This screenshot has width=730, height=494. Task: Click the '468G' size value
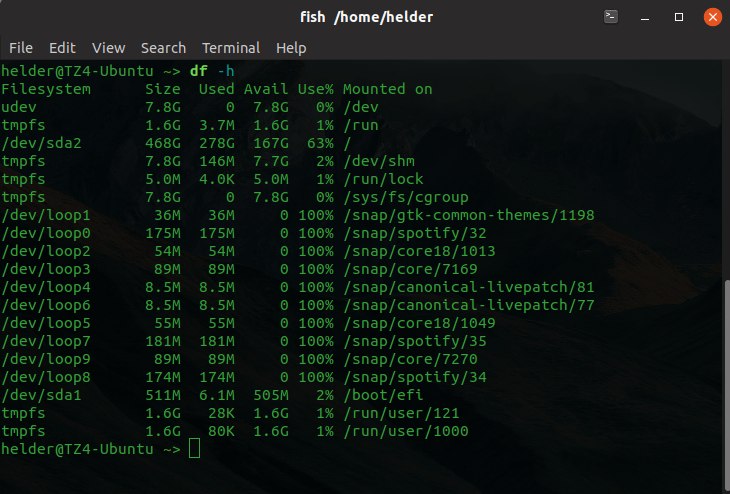162,143
